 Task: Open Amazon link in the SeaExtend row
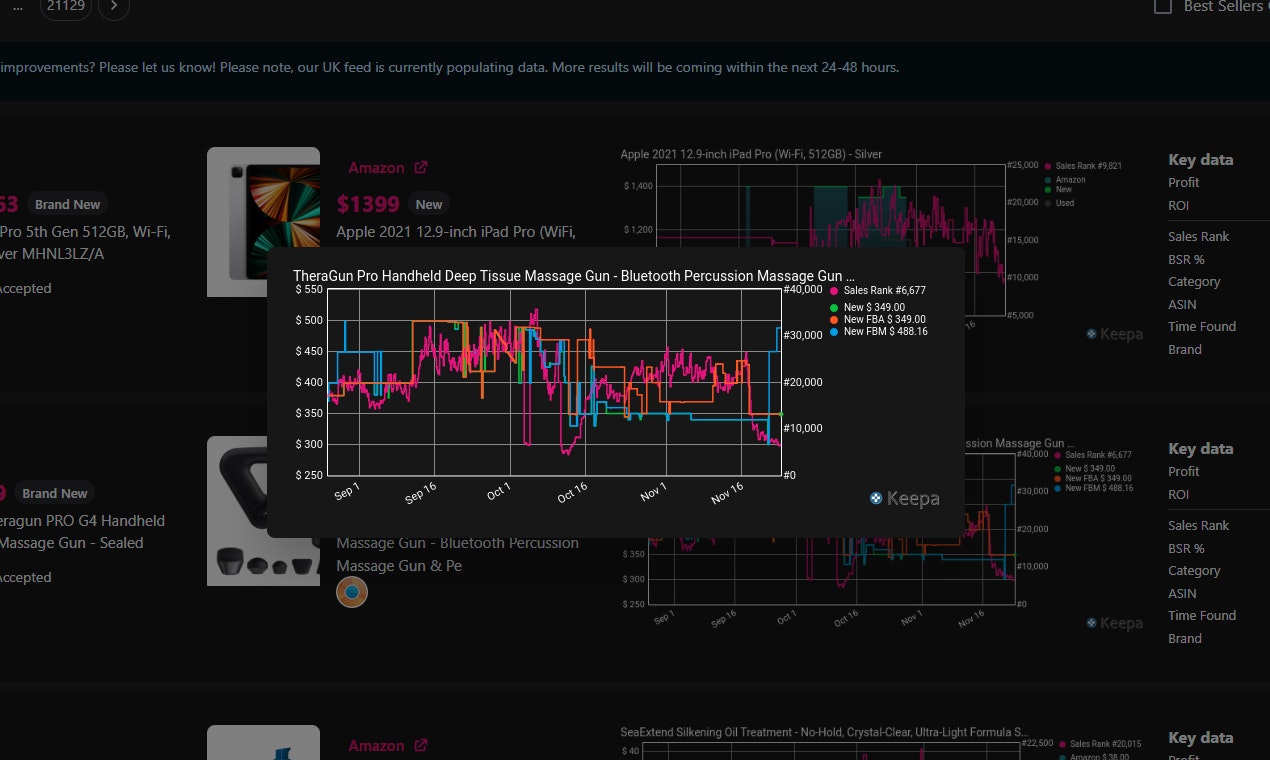coord(376,746)
